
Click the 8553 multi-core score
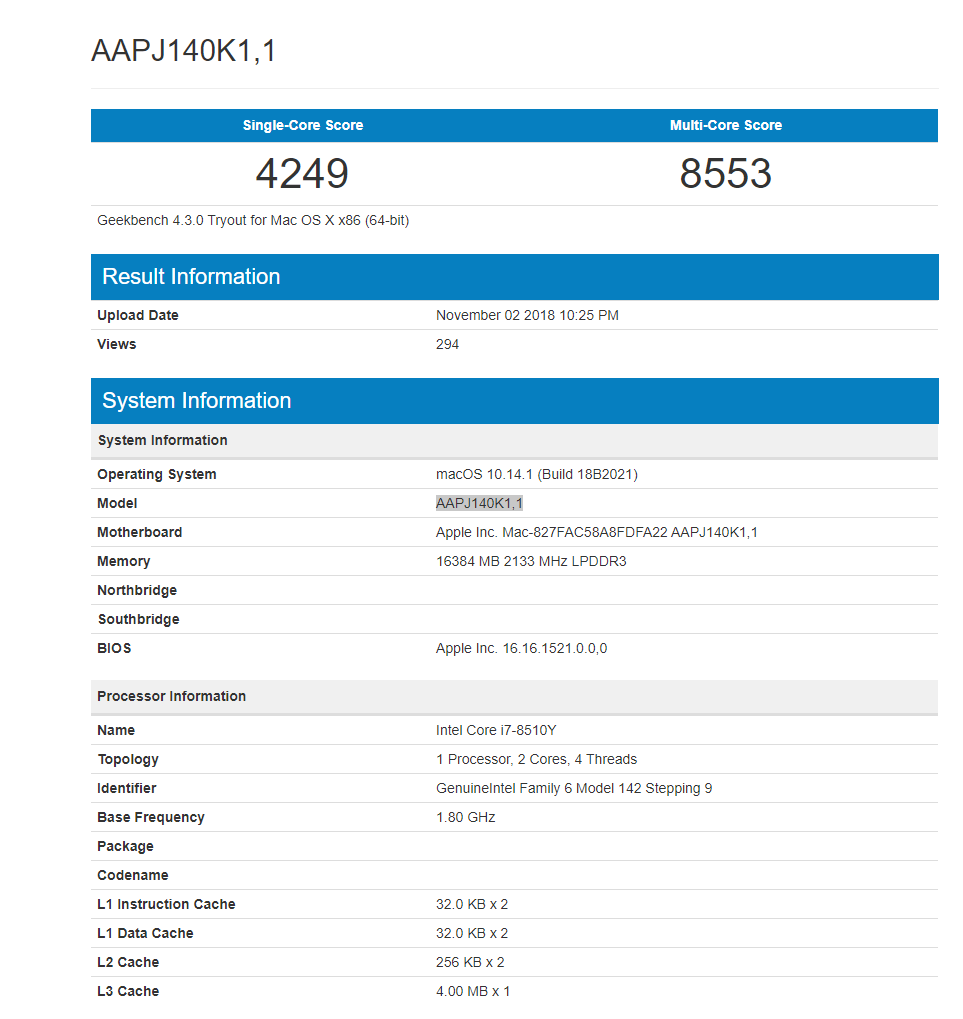(726, 173)
